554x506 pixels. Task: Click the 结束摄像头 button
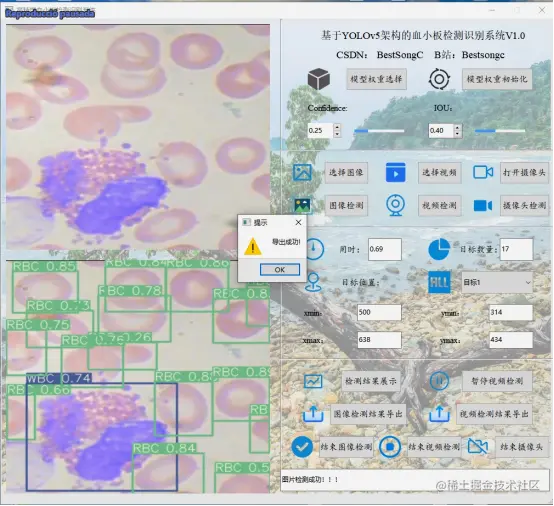pos(521,447)
